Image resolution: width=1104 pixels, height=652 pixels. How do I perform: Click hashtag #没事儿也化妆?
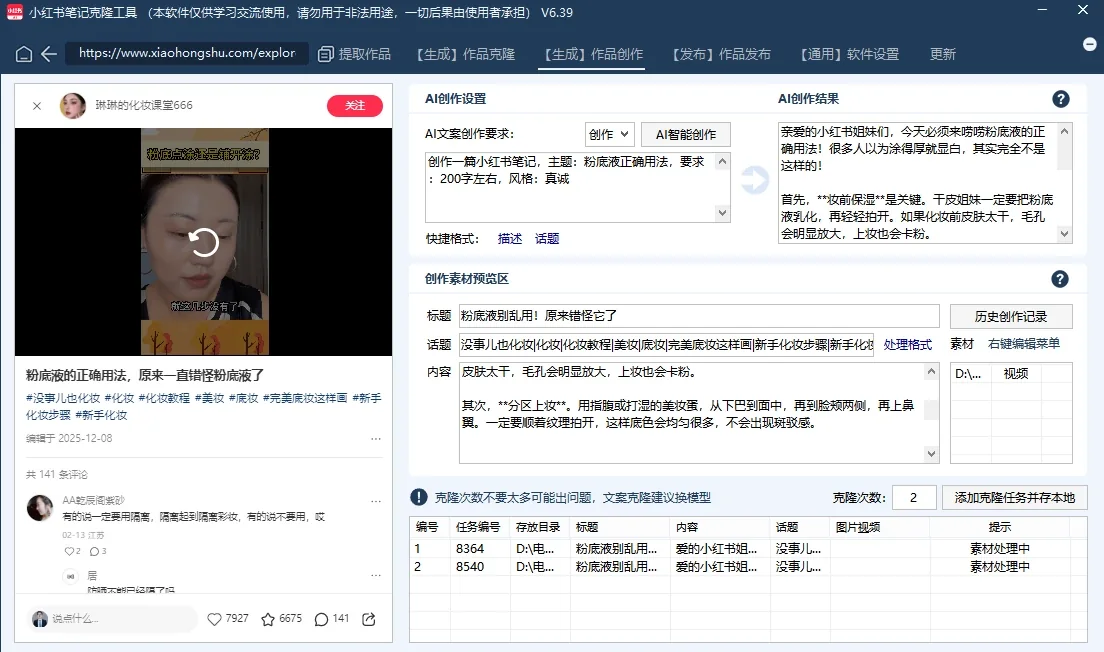pos(63,399)
